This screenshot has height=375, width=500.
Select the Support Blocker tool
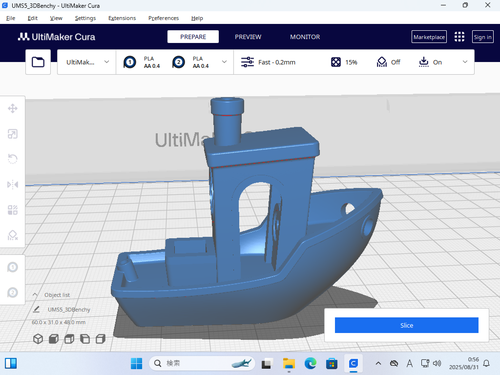tap(13, 235)
